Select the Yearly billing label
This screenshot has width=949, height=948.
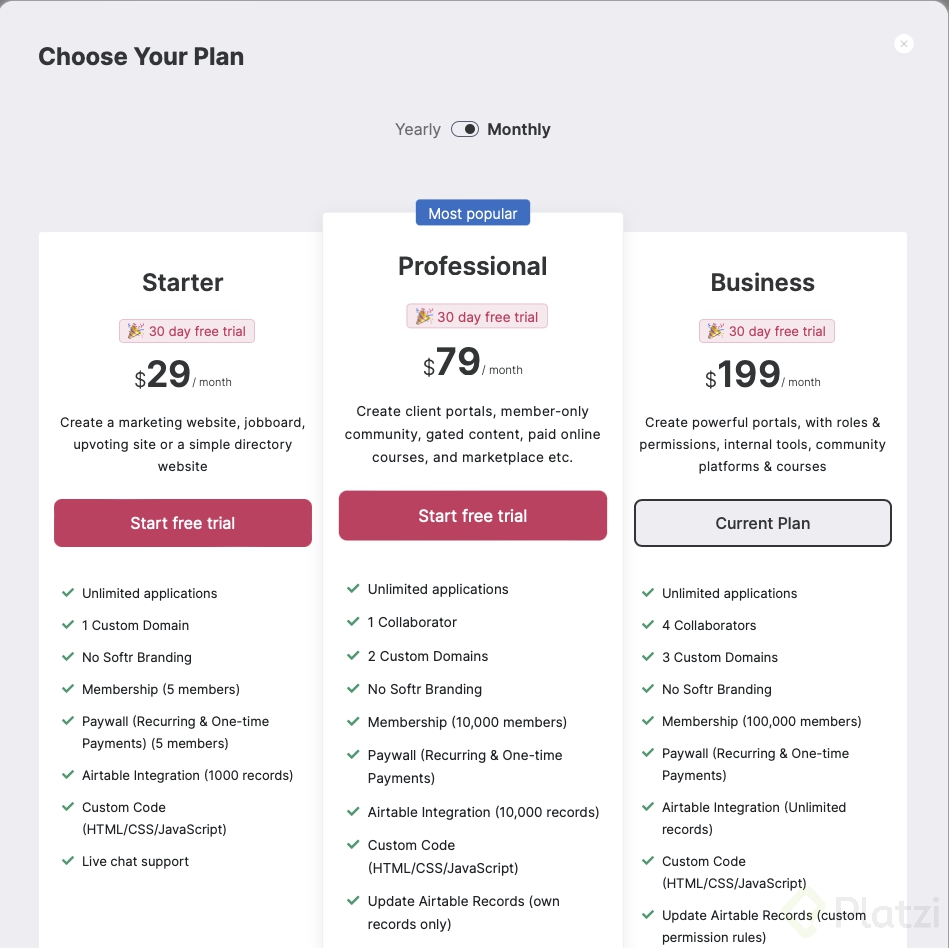coord(418,129)
